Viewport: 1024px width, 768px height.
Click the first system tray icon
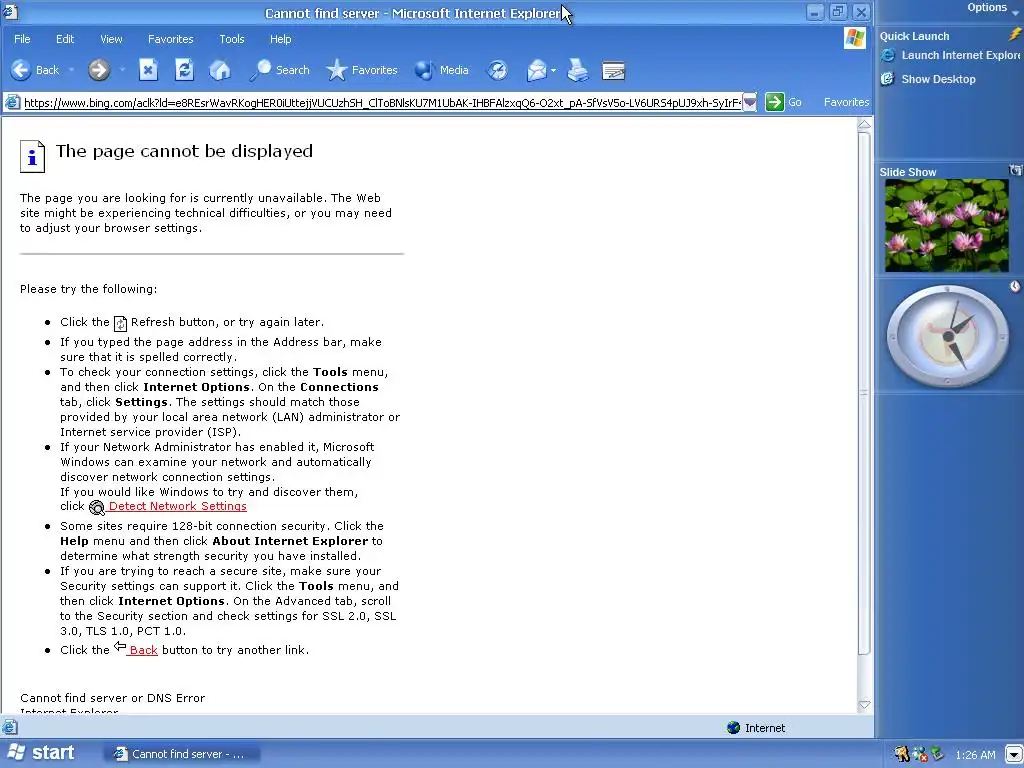pos(902,754)
